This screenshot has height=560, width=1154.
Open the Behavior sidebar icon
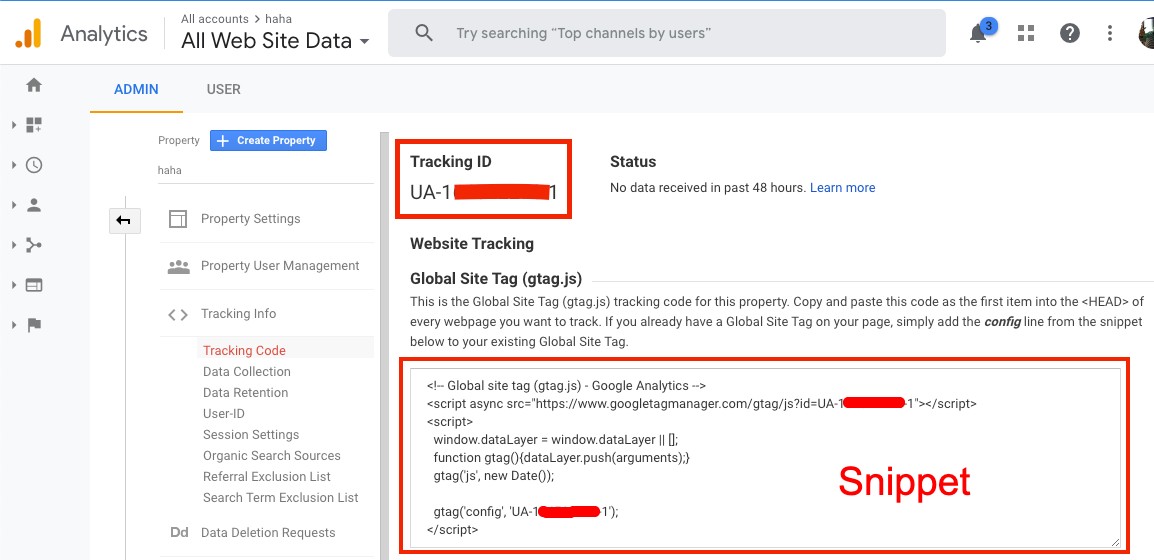[x=34, y=285]
